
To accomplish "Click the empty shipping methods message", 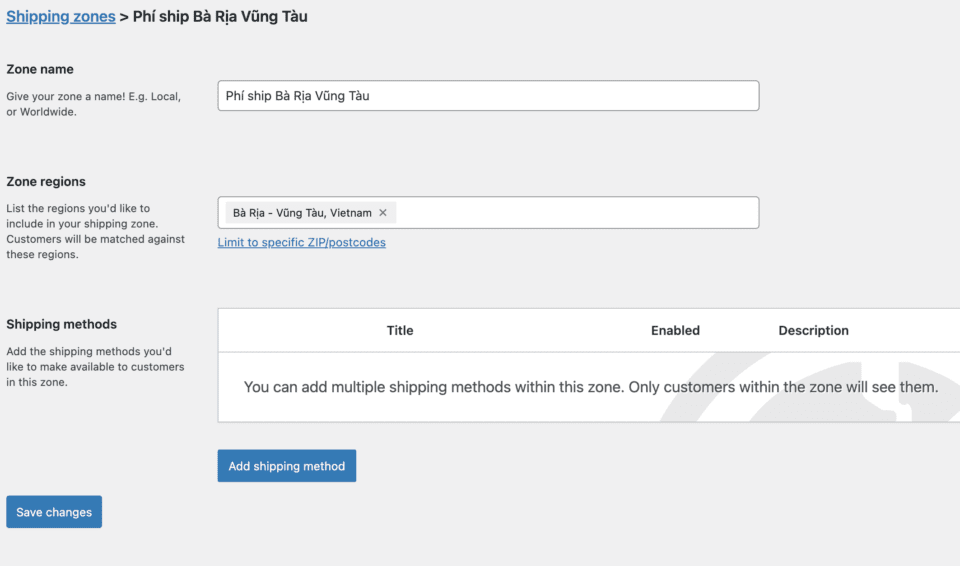I will click(590, 387).
